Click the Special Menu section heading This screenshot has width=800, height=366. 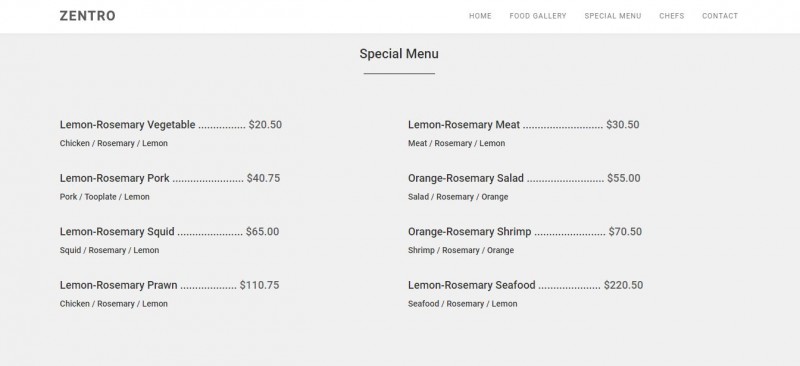pyautogui.click(x=399, y=54)
